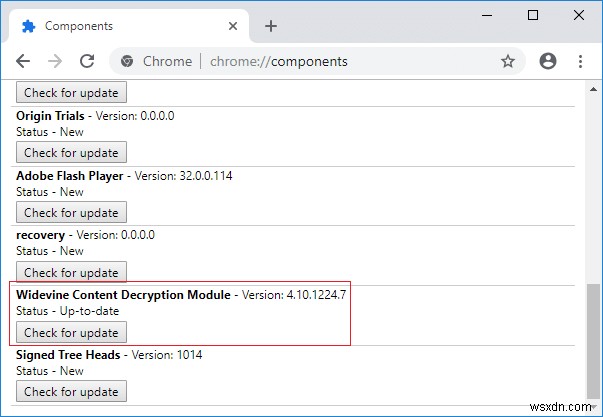Check for update for Adobe Flash Player

[71, 212]
